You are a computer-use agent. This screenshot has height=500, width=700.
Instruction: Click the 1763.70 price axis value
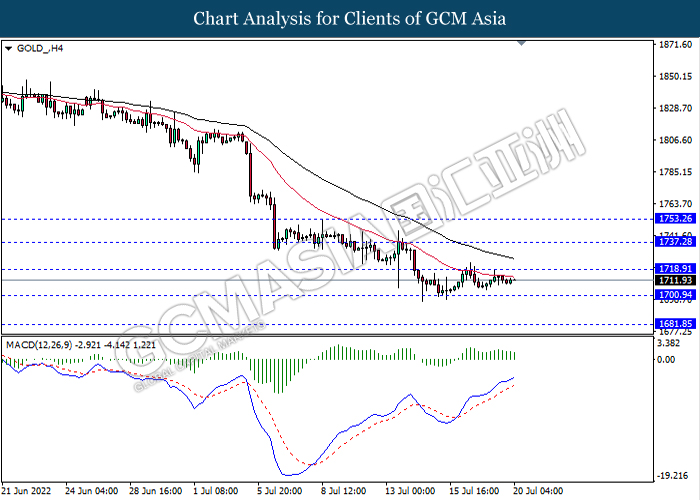pos(675,204)
